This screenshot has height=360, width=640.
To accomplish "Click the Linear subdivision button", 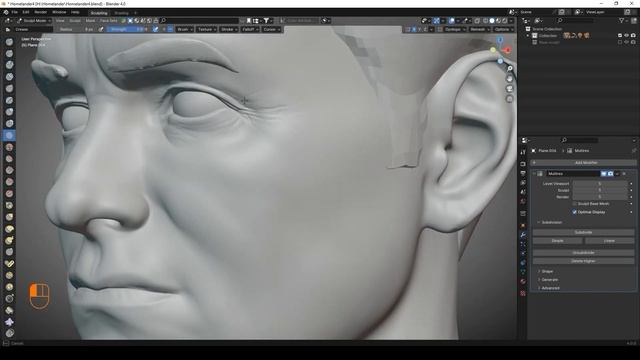I will (x=609, y=241).
